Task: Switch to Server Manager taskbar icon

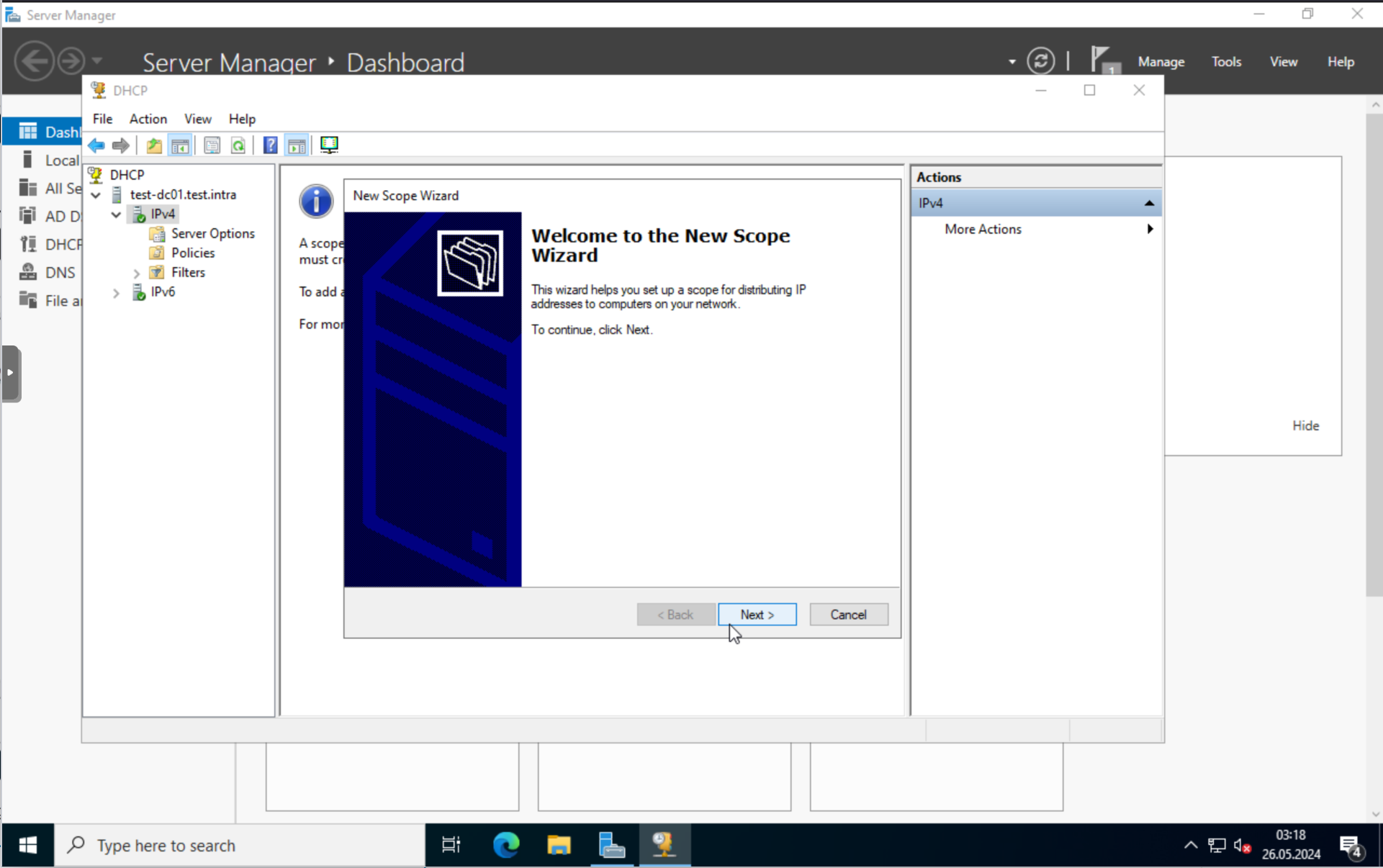Action: [x=611, y=845]
